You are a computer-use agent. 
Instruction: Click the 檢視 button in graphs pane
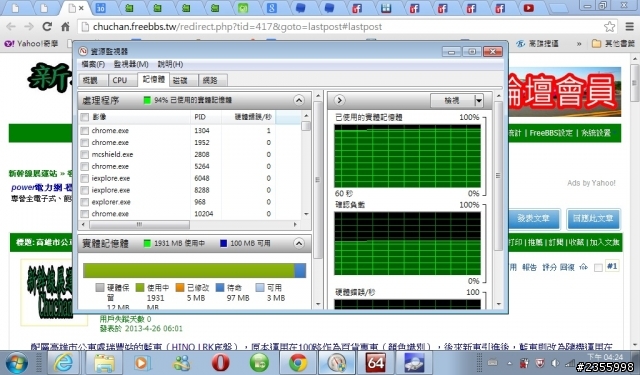(x=452, y=100)
